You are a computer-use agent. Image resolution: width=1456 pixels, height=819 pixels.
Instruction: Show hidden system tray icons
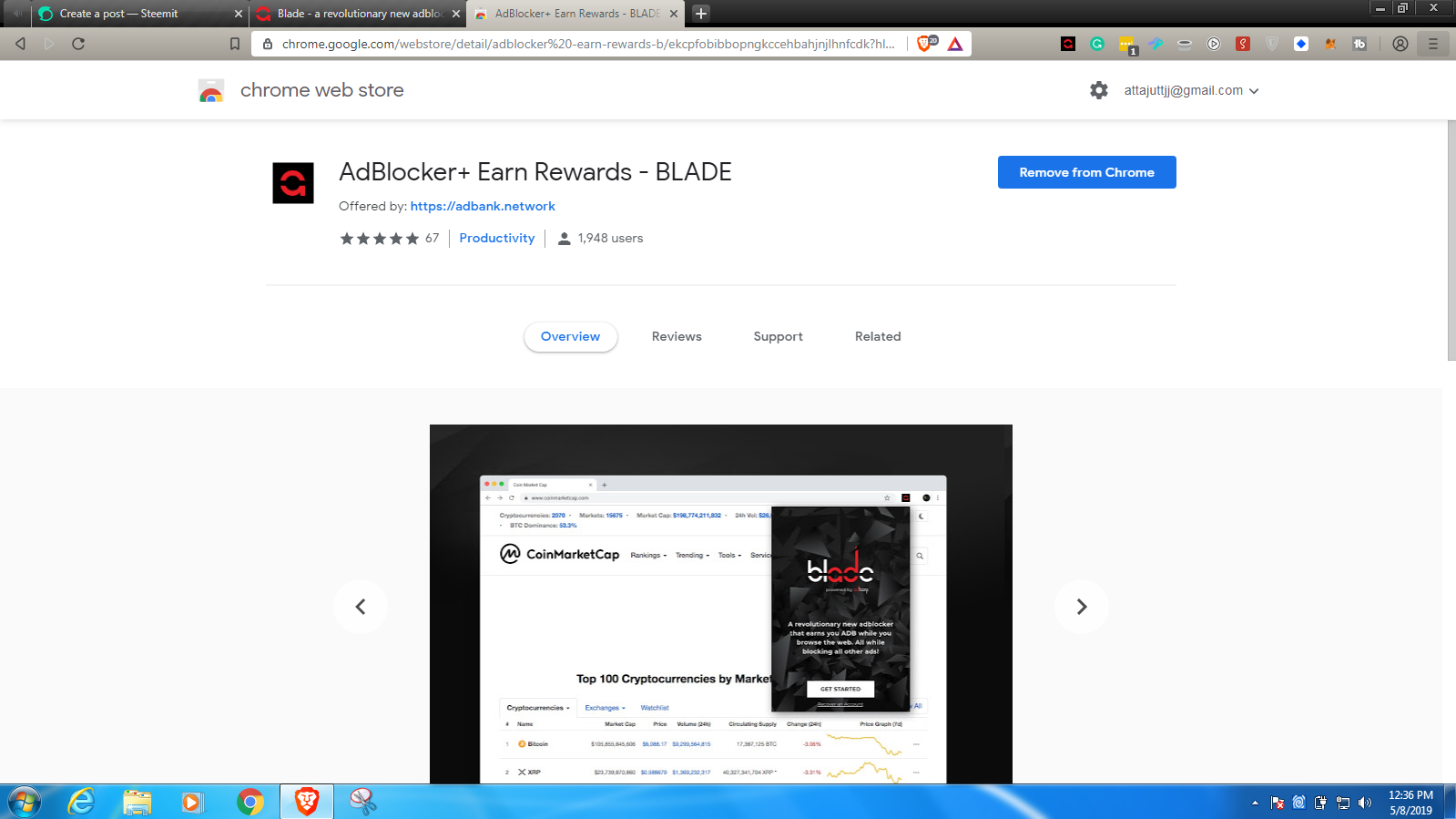pos(1255,803)
